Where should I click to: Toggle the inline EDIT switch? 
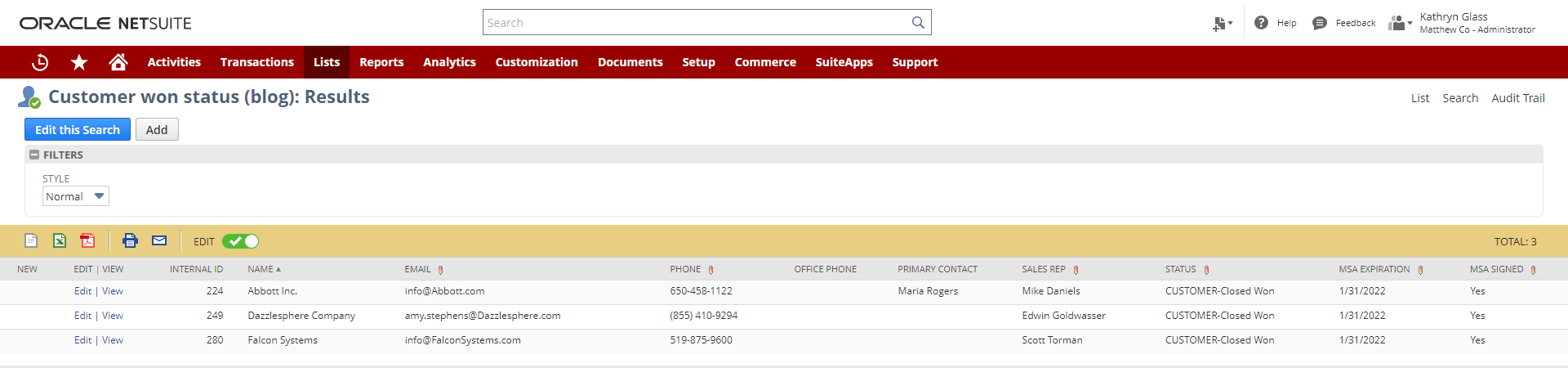[240, 241]
